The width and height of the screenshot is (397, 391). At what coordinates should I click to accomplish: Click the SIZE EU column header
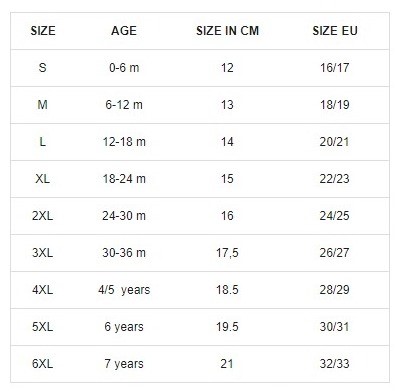point(335,31)
